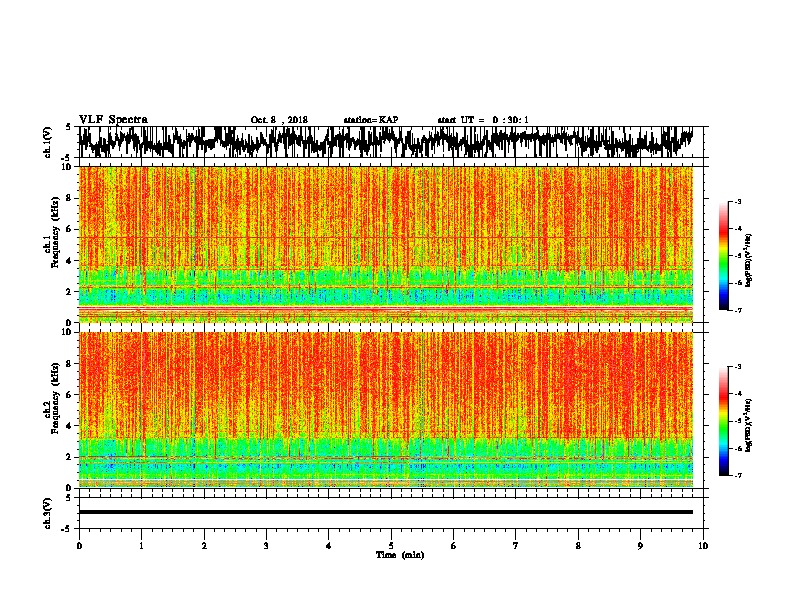Click the "5" voltage tick of ch.3(V) panel

click(69, 498)
